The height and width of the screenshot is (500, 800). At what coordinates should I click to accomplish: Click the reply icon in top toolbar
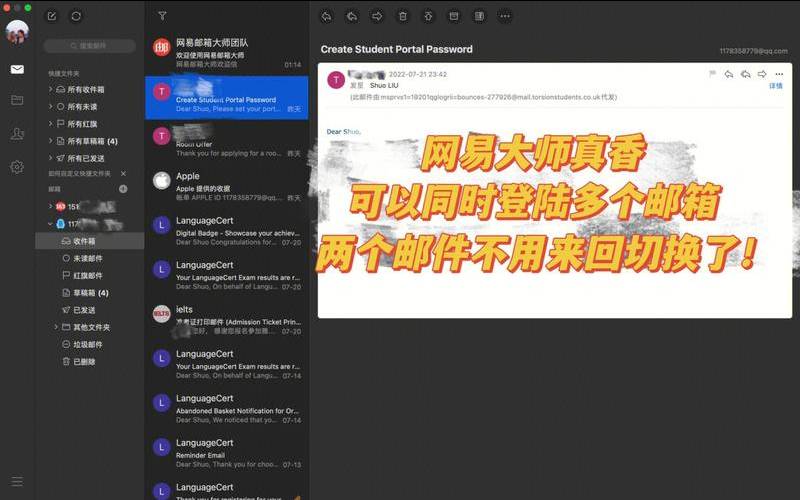pos(327,16)
